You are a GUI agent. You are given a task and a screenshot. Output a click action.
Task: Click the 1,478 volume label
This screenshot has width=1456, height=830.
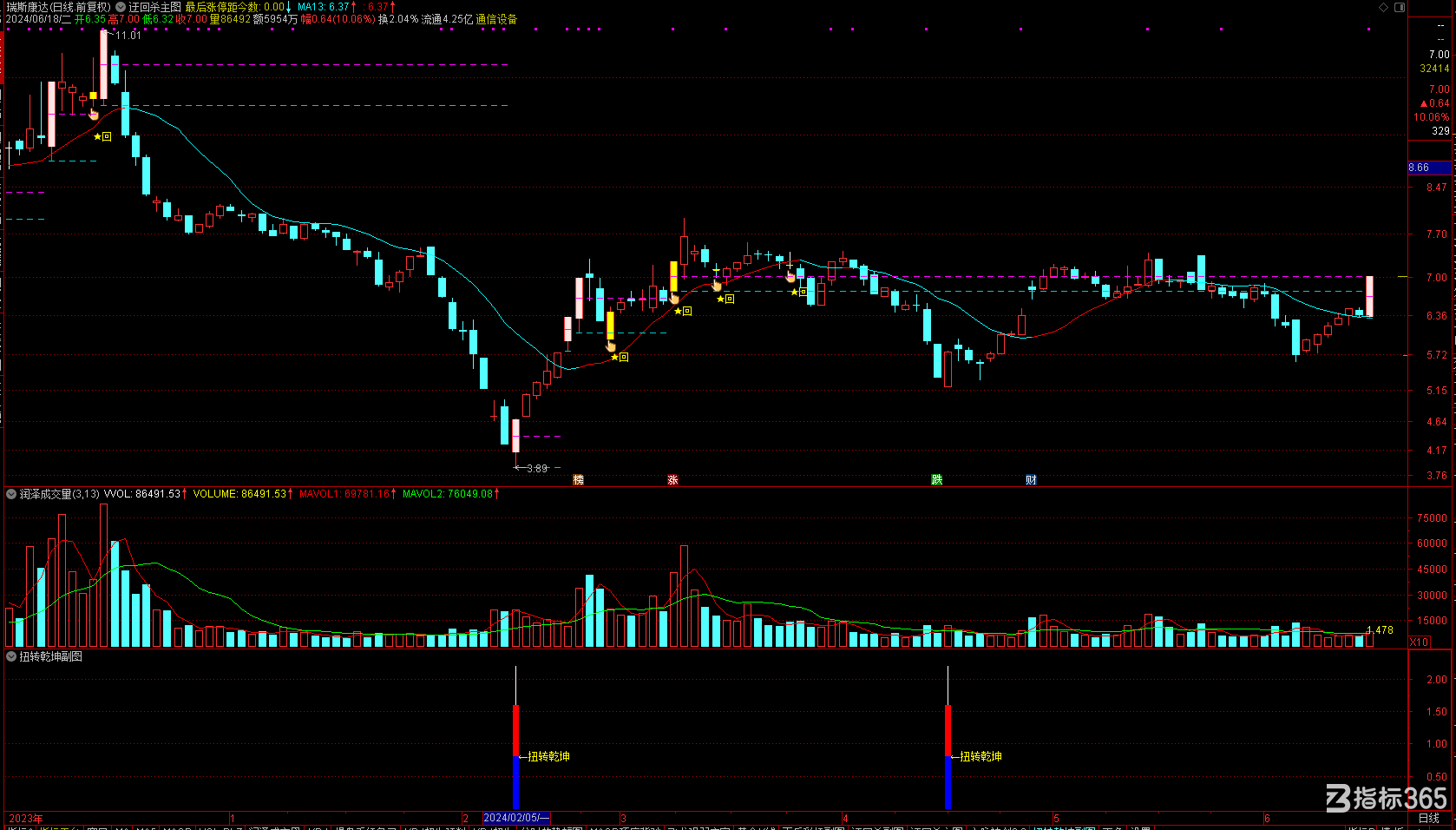point(1380,630)
